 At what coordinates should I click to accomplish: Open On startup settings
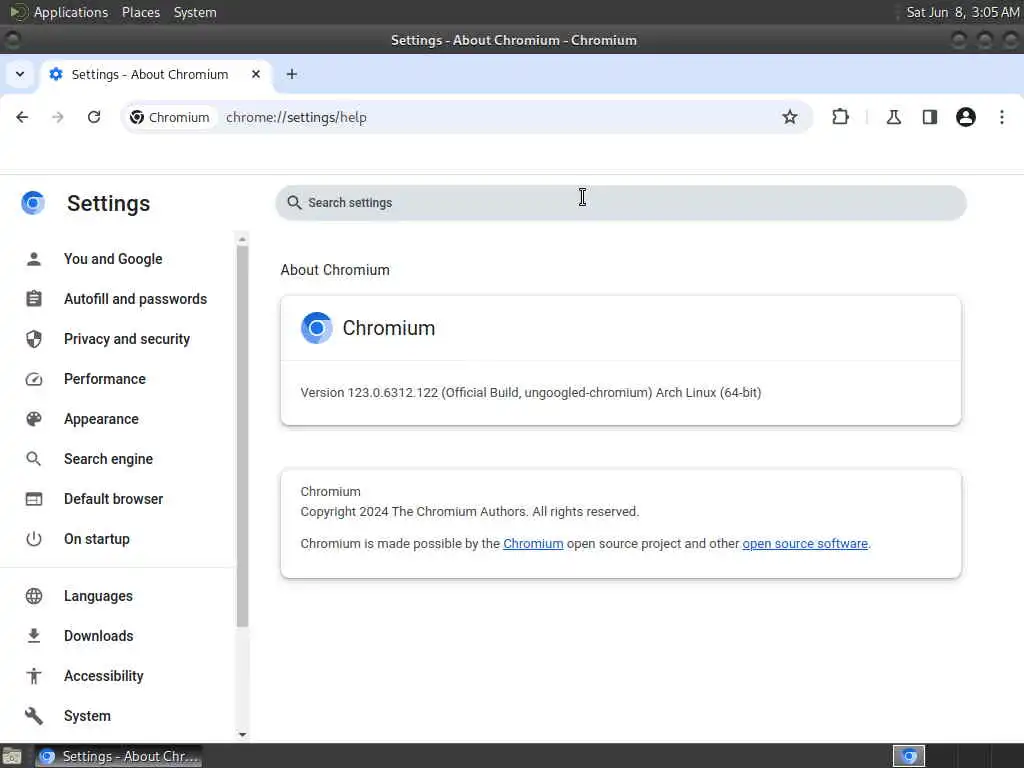click(97, 539)
